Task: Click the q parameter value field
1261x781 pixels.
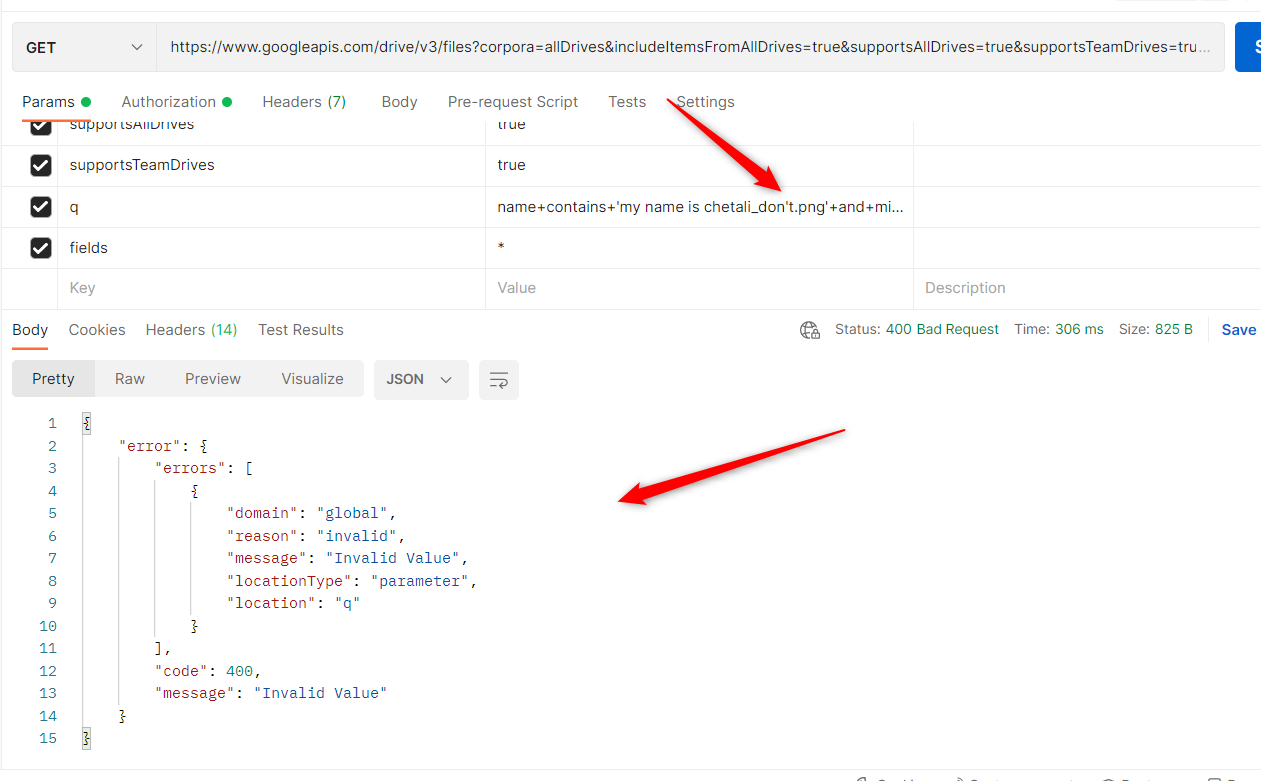Action: 699,207
